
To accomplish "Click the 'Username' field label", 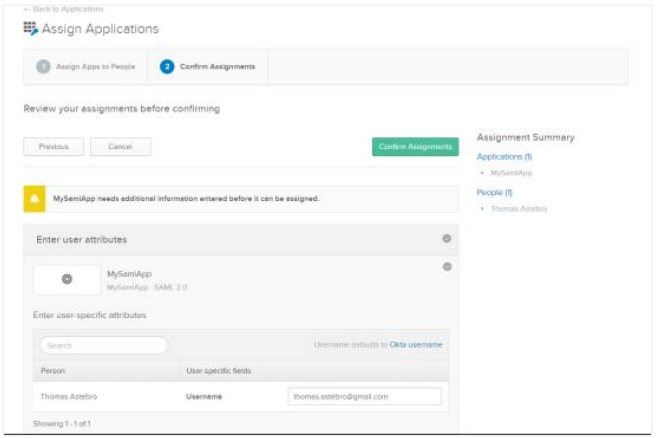I will coord(204,397).
